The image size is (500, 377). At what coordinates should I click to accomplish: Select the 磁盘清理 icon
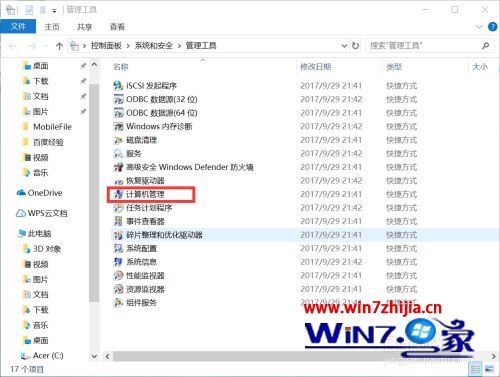click(x=118, y=140)
